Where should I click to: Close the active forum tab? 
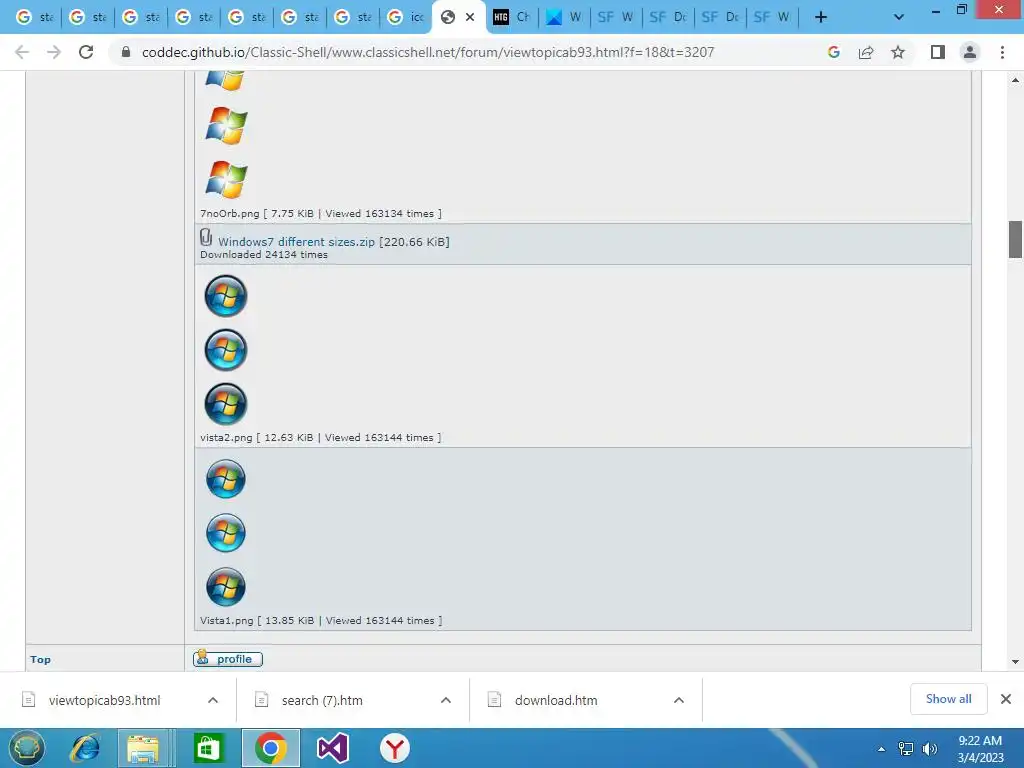click(470, 17)
